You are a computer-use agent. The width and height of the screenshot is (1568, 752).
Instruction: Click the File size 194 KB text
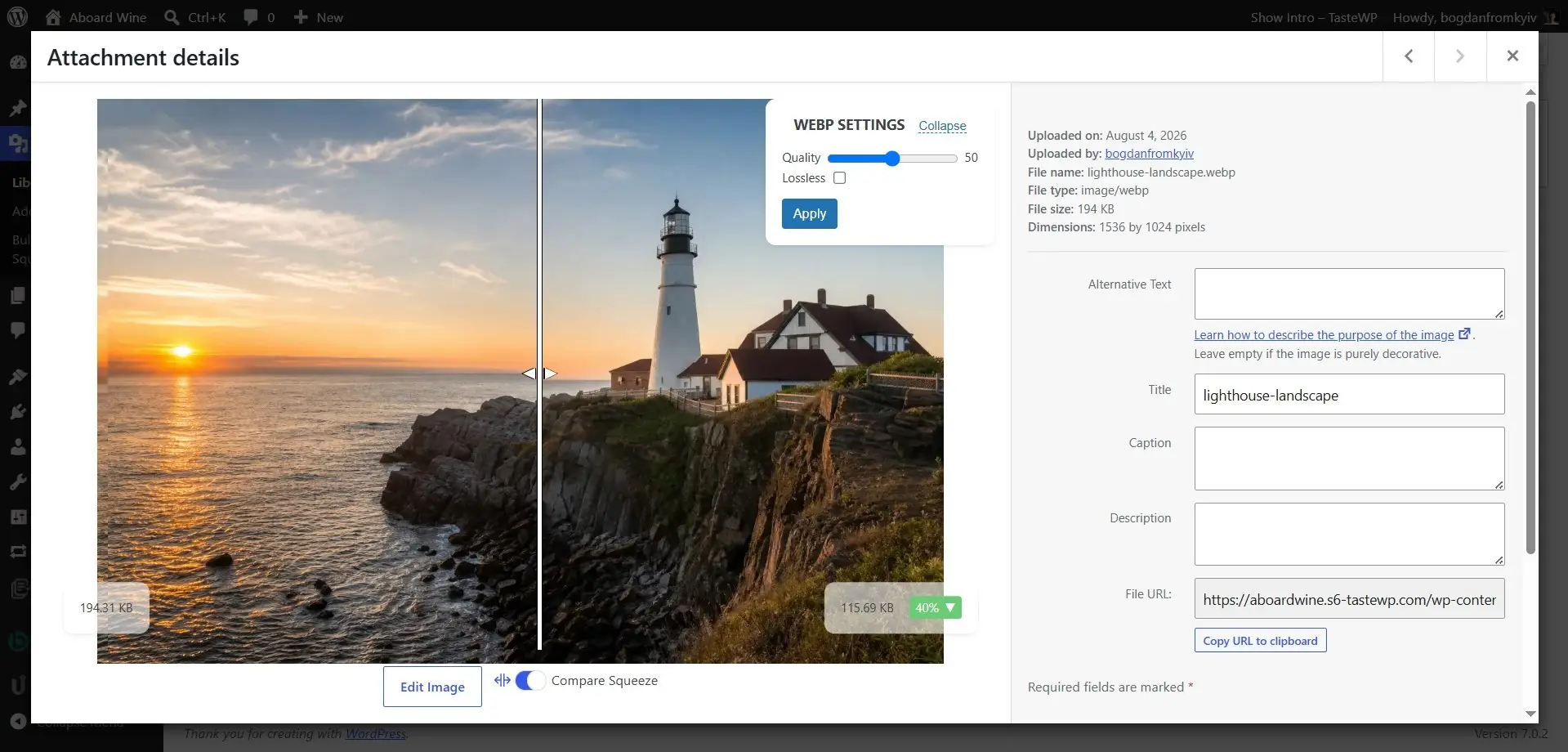point(1070,209)
